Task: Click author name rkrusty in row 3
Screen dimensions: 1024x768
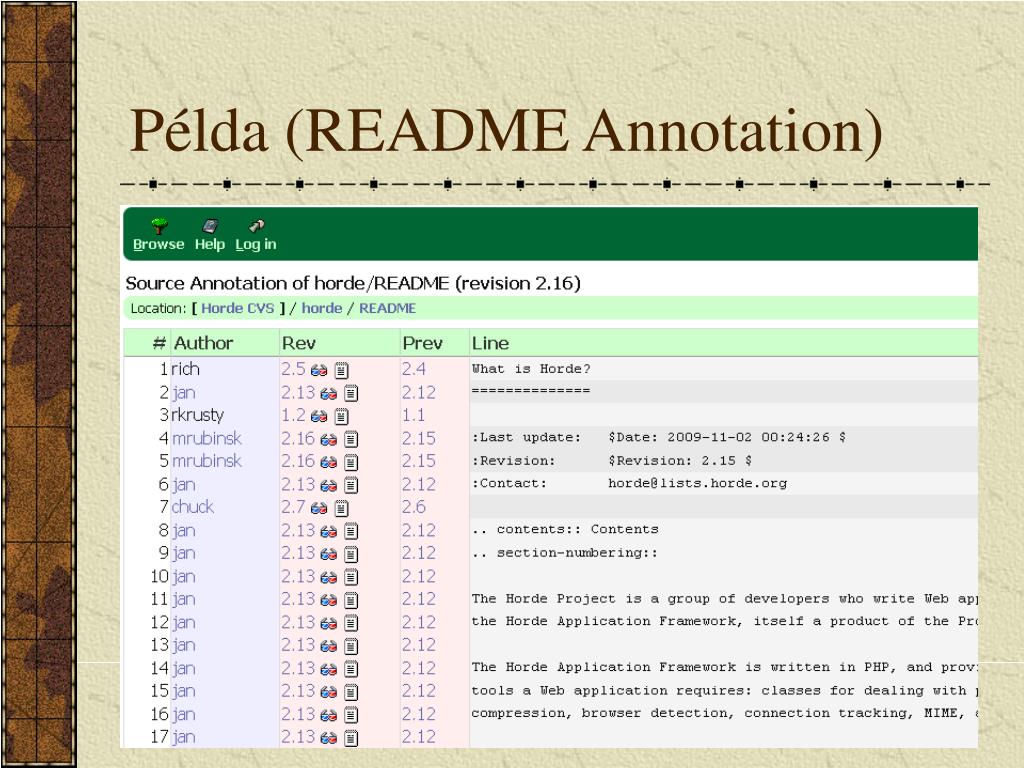Action: tap(198, 415)
